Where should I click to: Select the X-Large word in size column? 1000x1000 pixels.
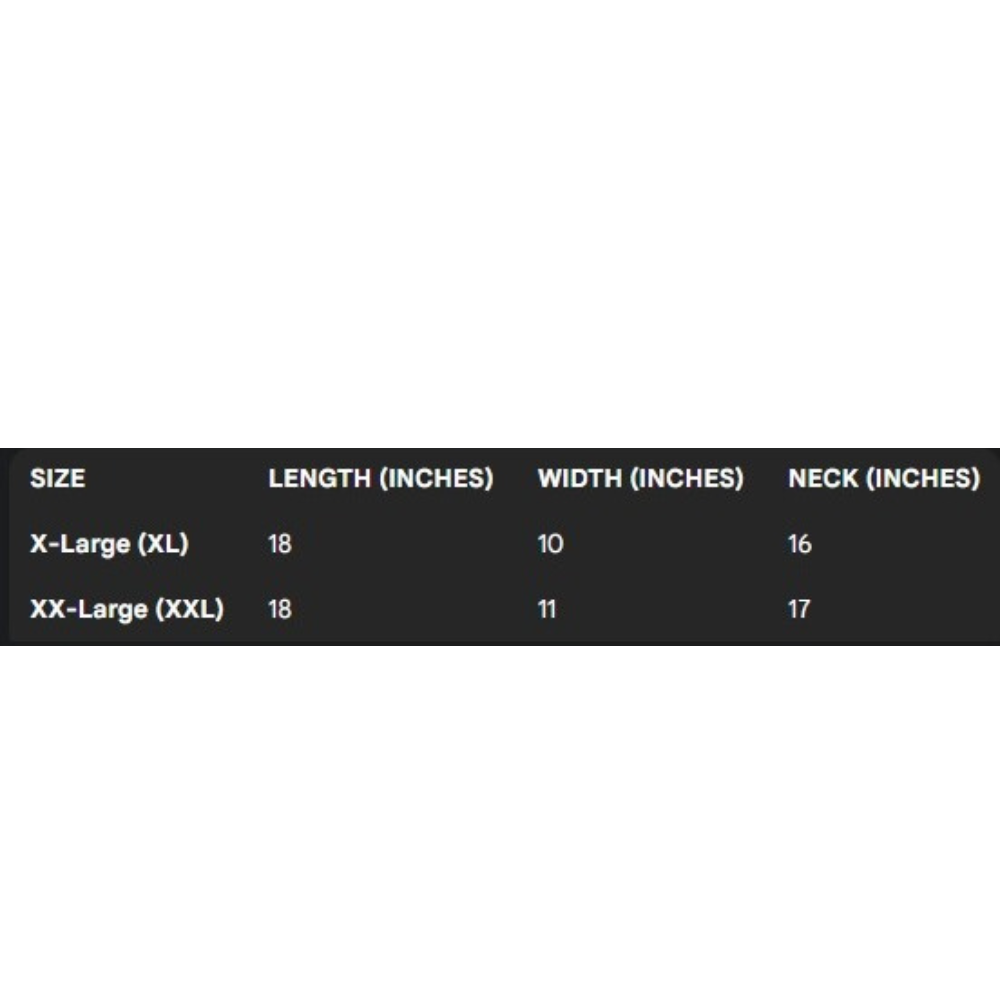tap(80, 544)
